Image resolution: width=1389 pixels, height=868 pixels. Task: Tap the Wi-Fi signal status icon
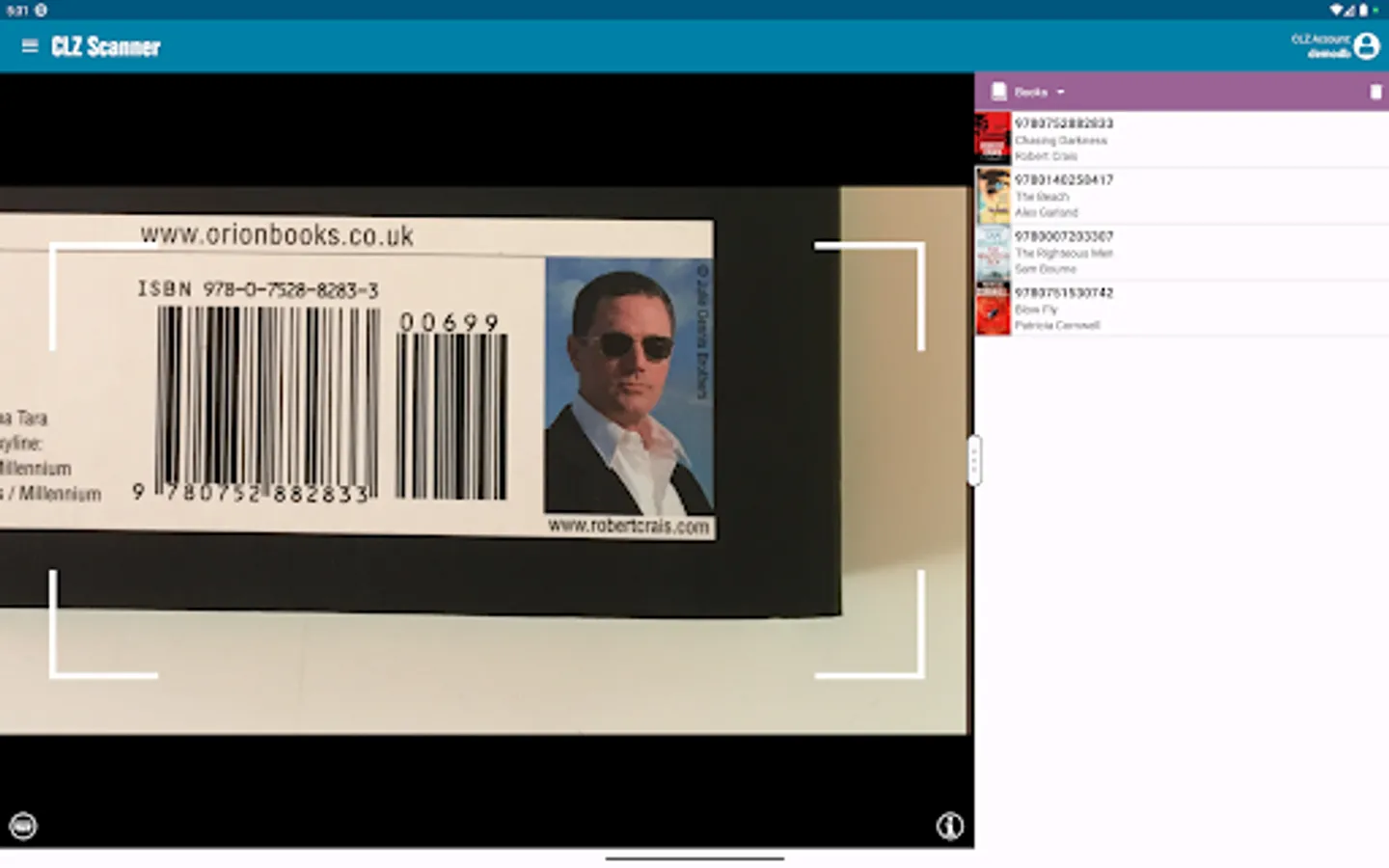click(x=1337, y=10)
